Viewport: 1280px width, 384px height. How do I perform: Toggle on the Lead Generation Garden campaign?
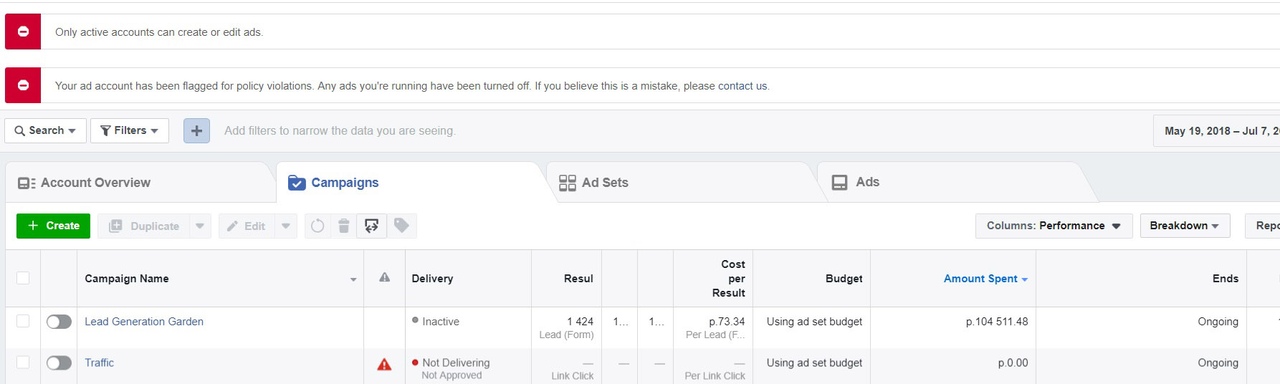coord(59,322)
